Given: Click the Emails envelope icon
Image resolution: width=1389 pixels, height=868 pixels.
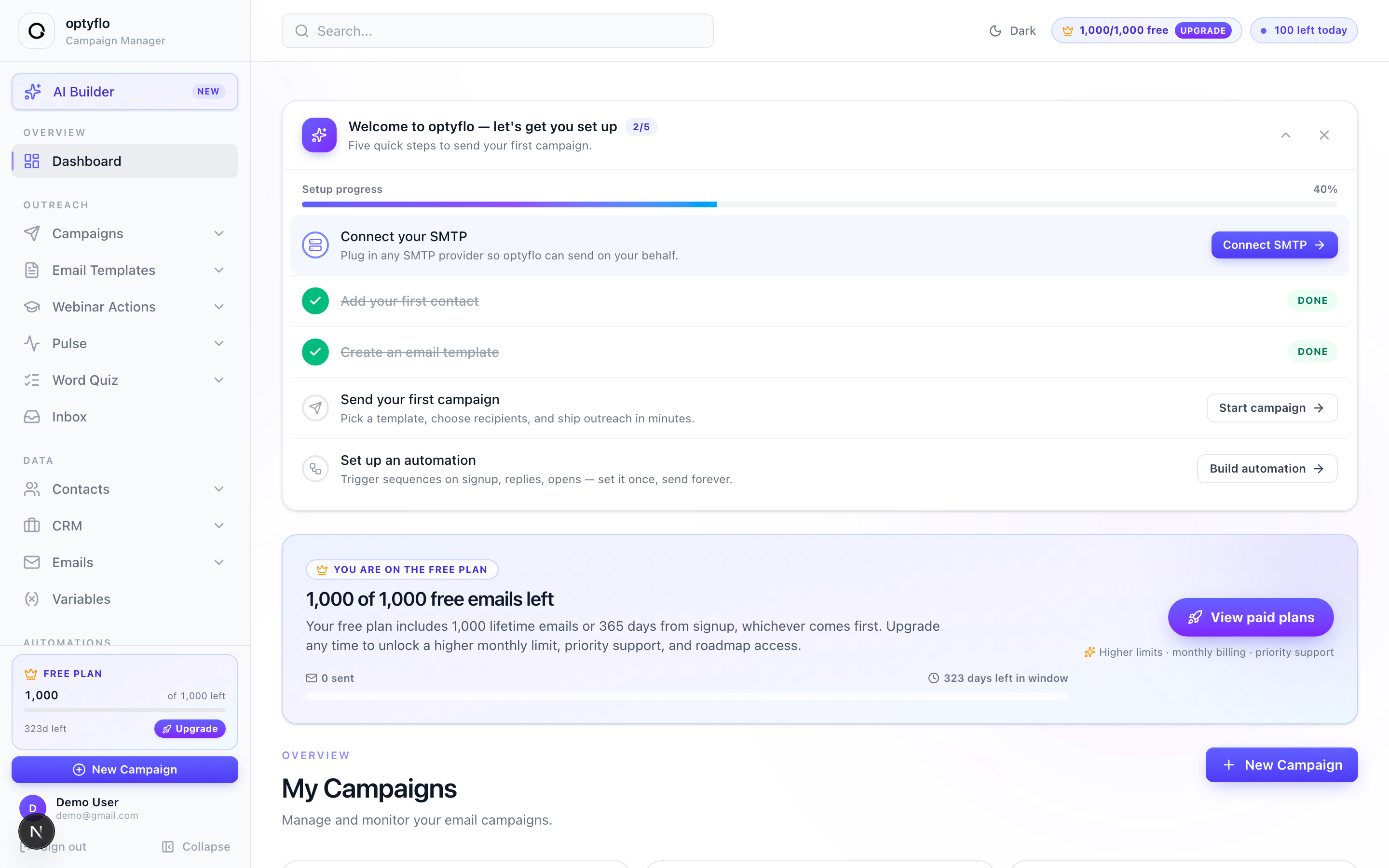Looking at the screenshot, I should [32, 563].
